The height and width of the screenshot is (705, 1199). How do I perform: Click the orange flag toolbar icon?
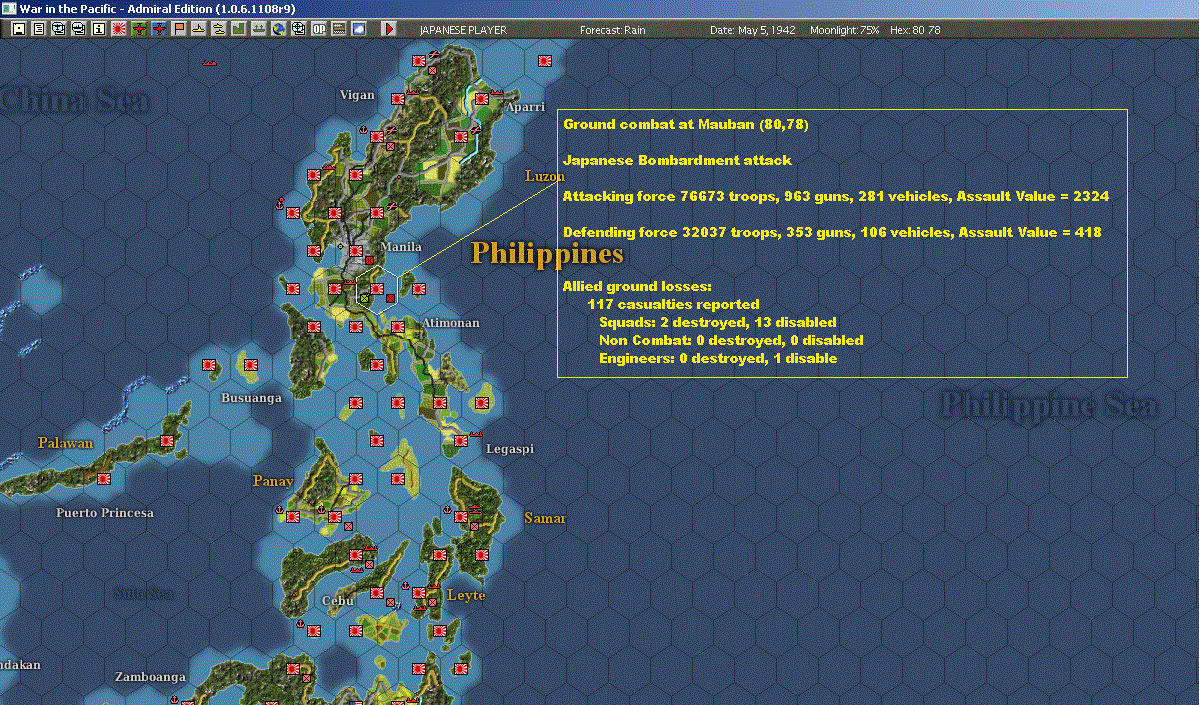pos(179,29)
